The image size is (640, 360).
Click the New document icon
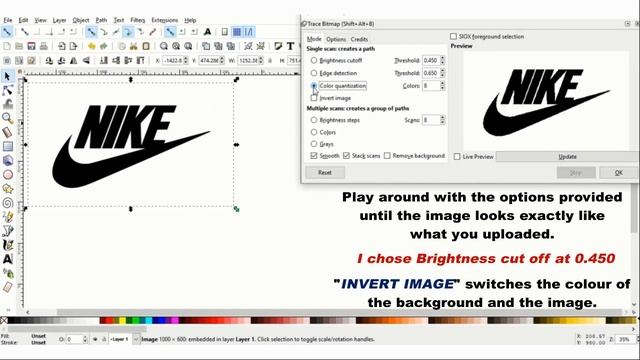click(7, 46)
